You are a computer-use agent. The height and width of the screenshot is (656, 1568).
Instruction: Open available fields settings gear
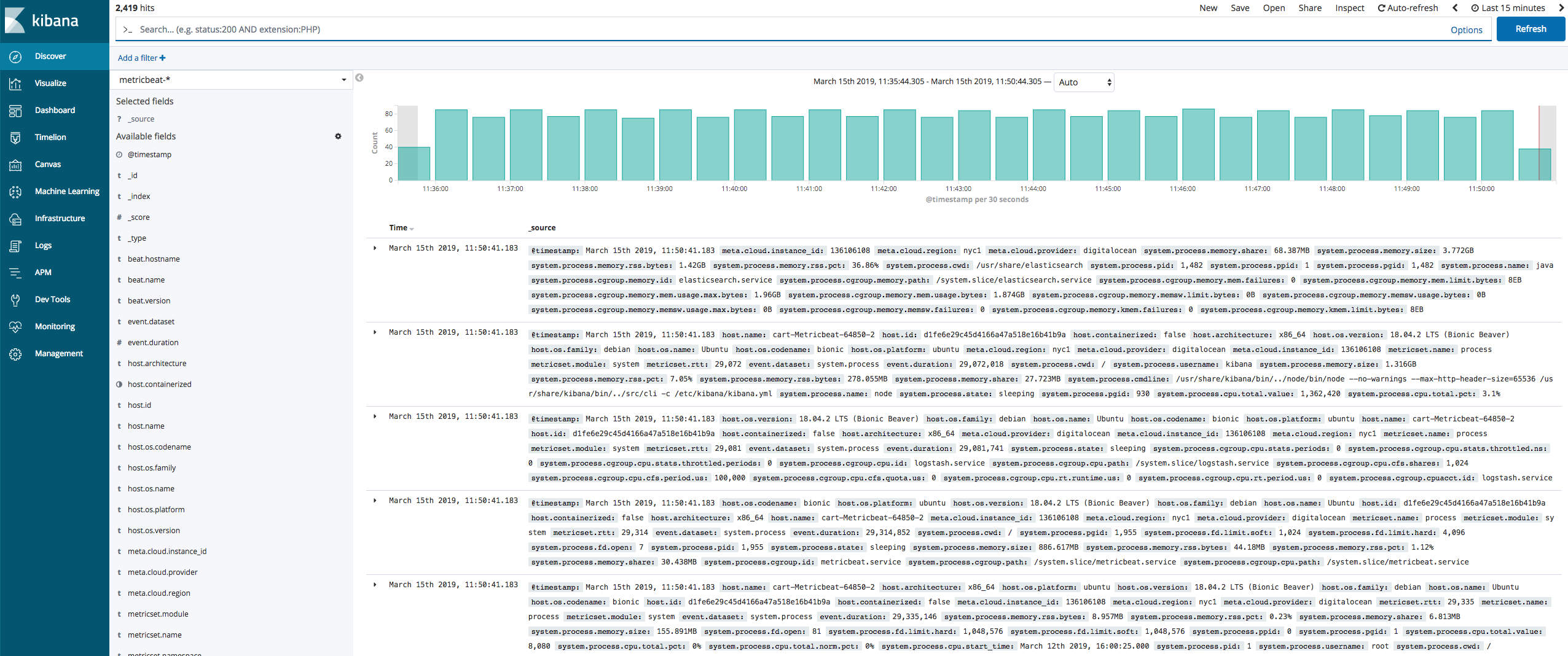click(338, 136)
